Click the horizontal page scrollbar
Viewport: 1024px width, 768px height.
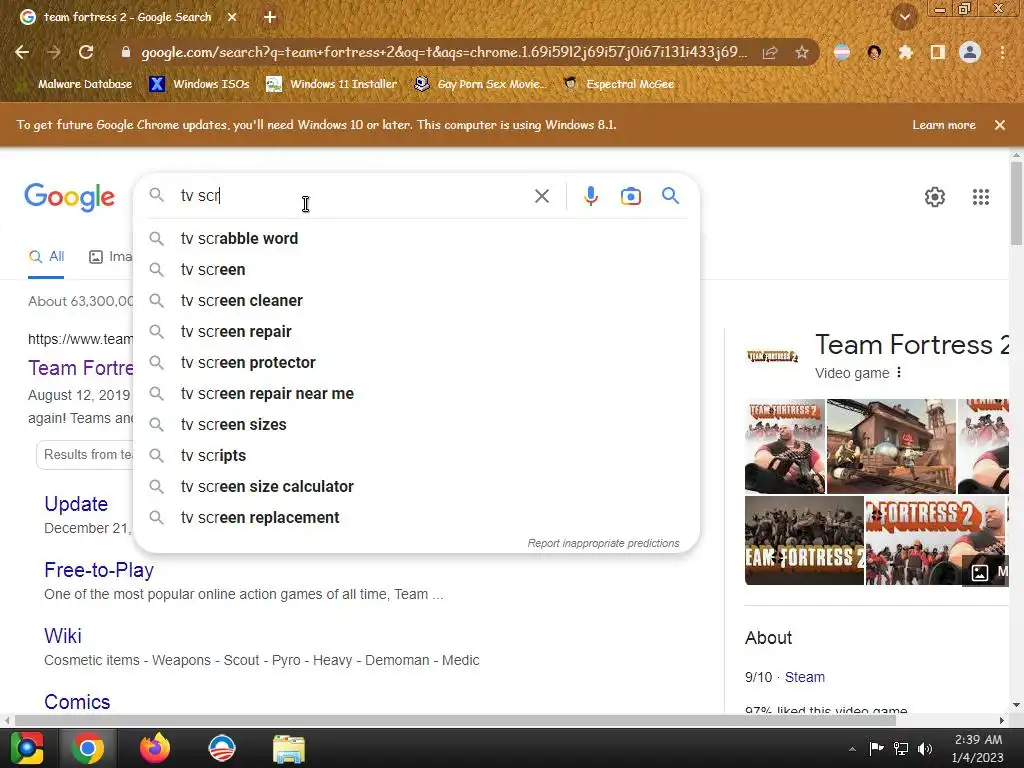point(455,720)
